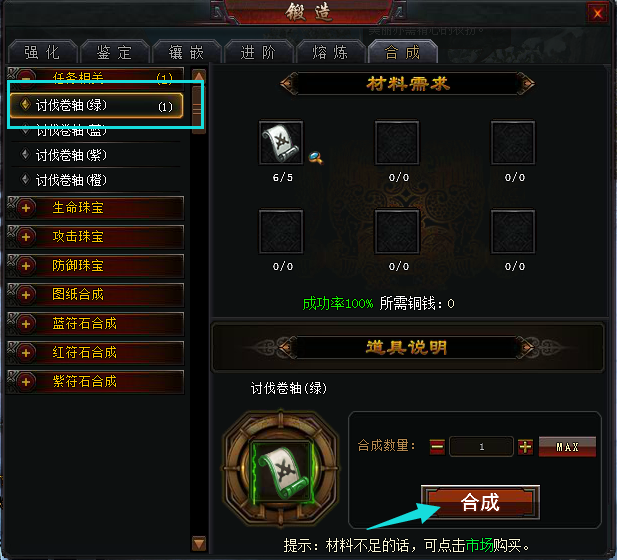Click the recipe list scrollbar handle
617x560 pixels.
[x=199, y=109]
